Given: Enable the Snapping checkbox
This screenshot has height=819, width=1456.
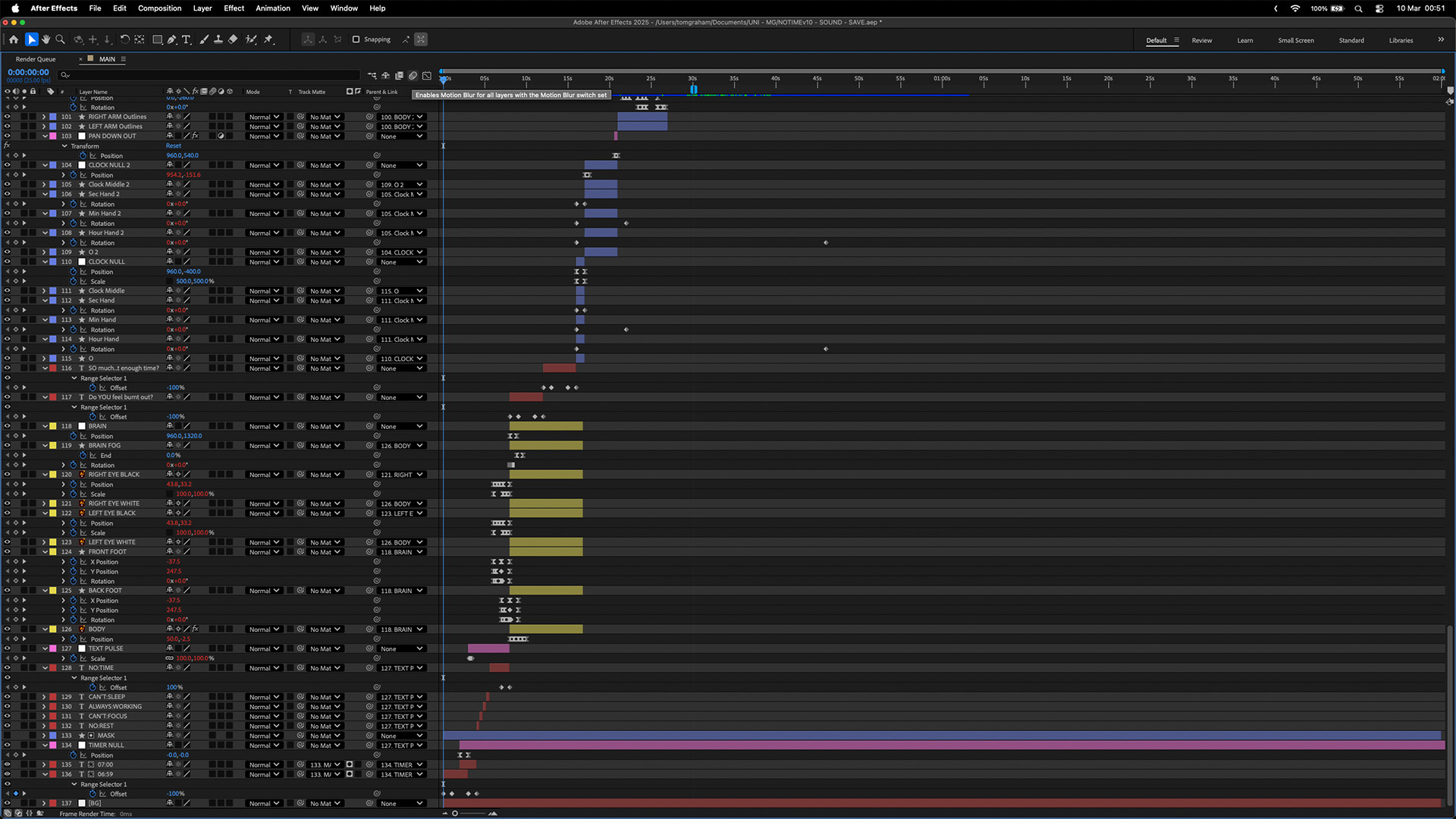Looking at the screenshot, I should pos(356,39).
